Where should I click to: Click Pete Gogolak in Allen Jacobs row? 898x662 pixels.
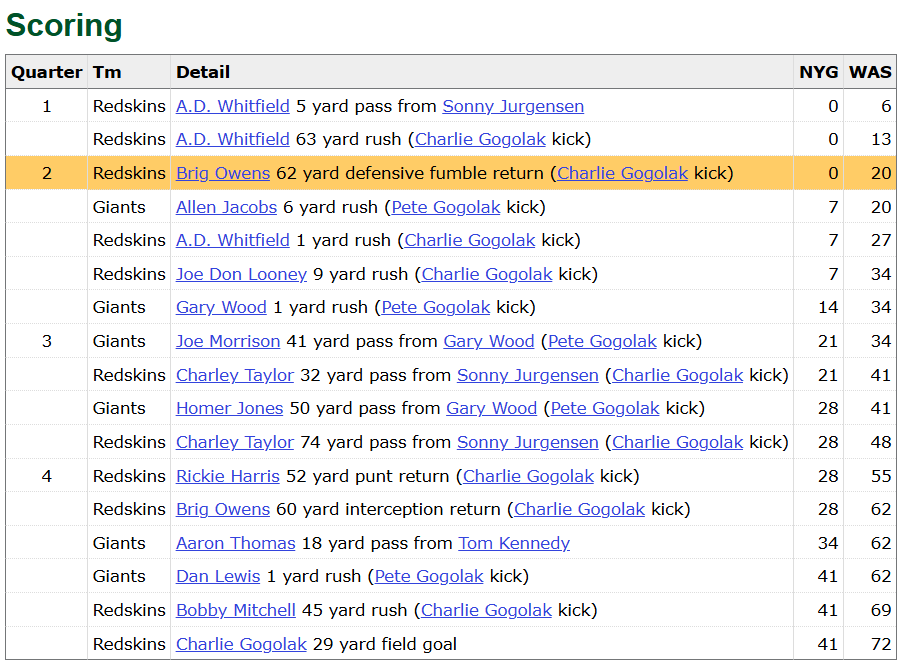coord(446,207)
